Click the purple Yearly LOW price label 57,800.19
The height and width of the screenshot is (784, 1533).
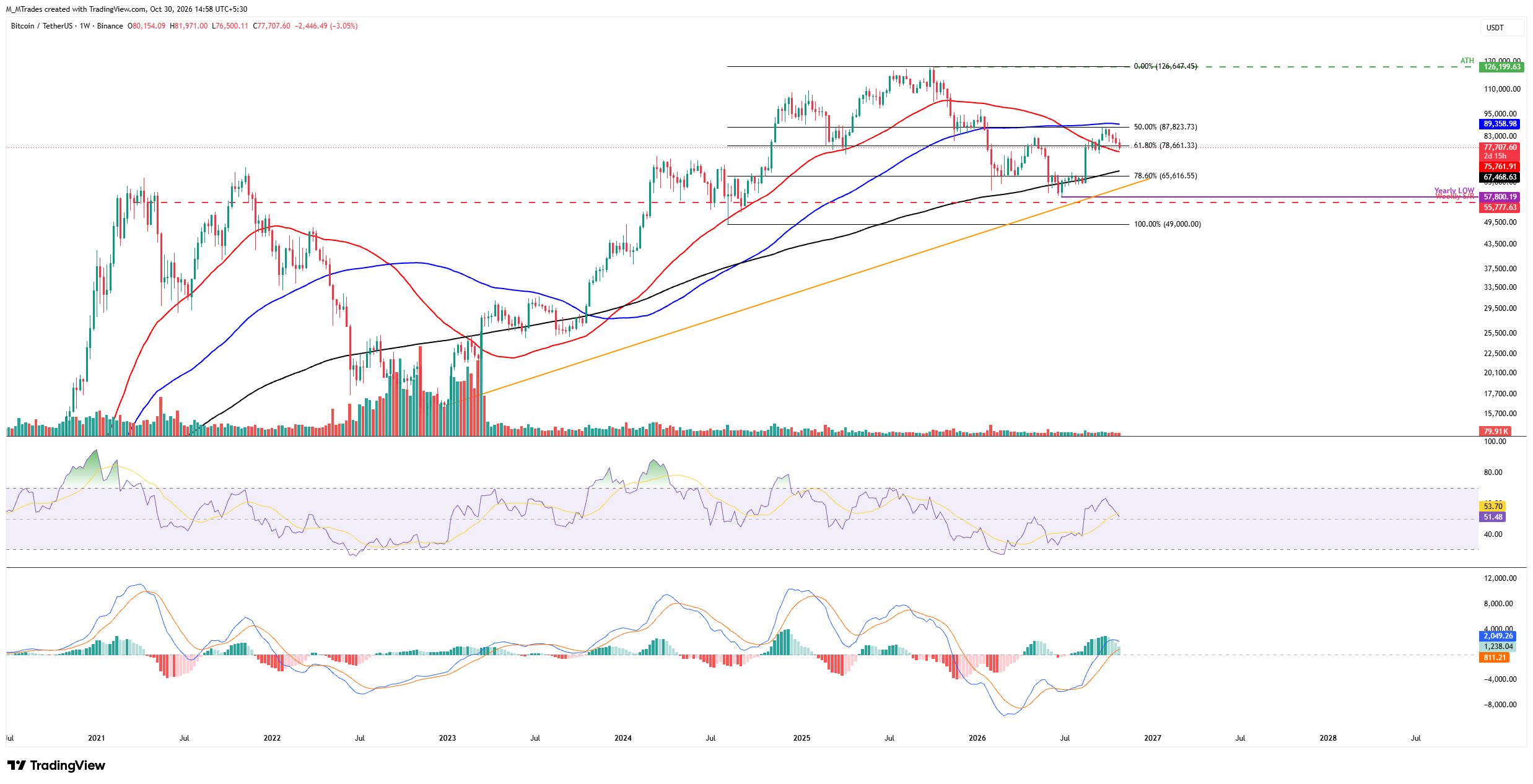pyautogui.click(x=1499, y=197)
